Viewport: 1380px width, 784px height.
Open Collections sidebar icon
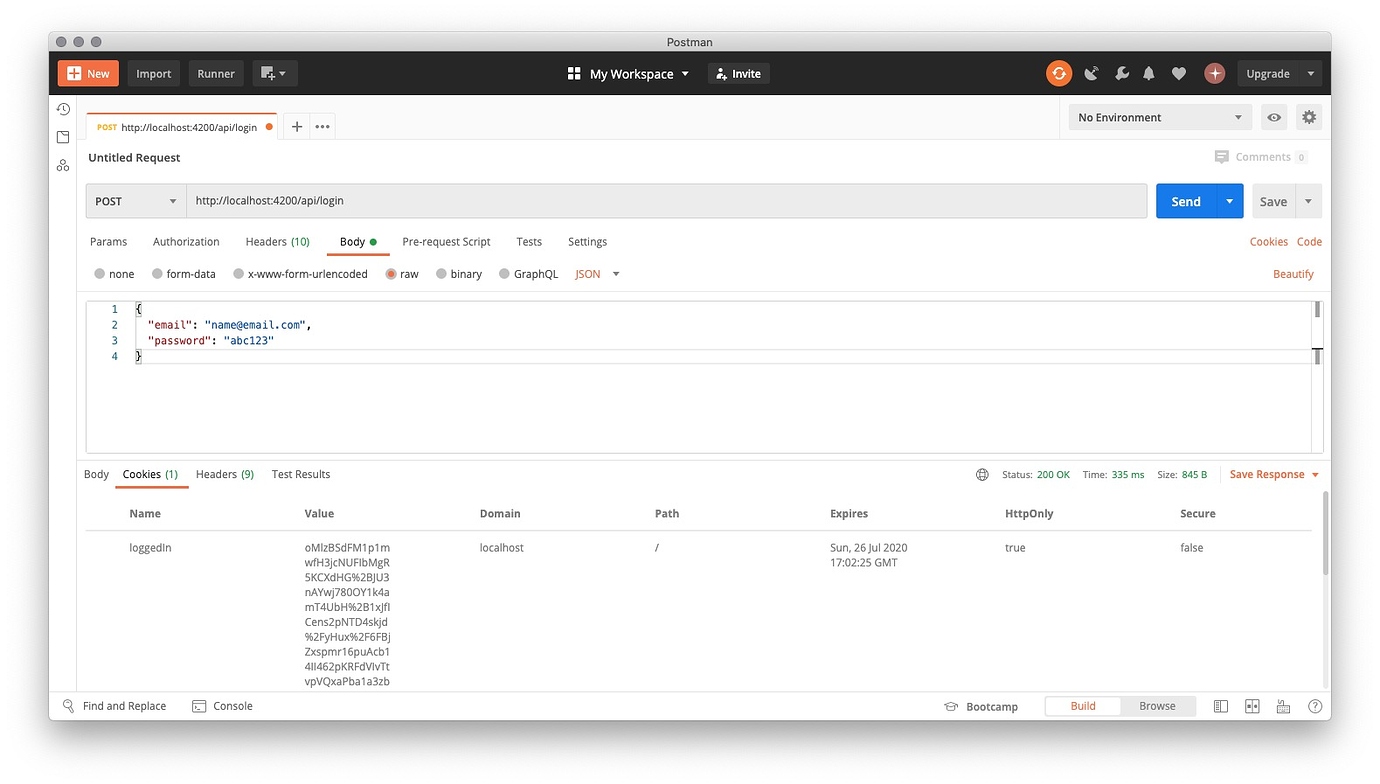pyautogui.click(x=63, y=137)
